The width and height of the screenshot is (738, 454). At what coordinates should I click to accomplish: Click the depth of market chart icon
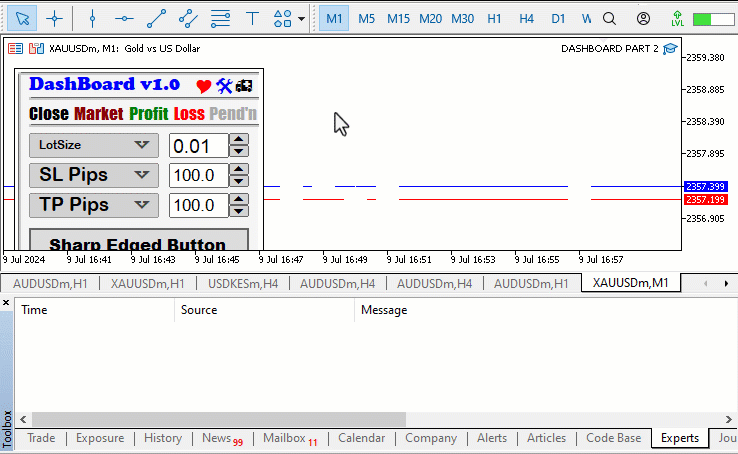click(x=36, y=48)
